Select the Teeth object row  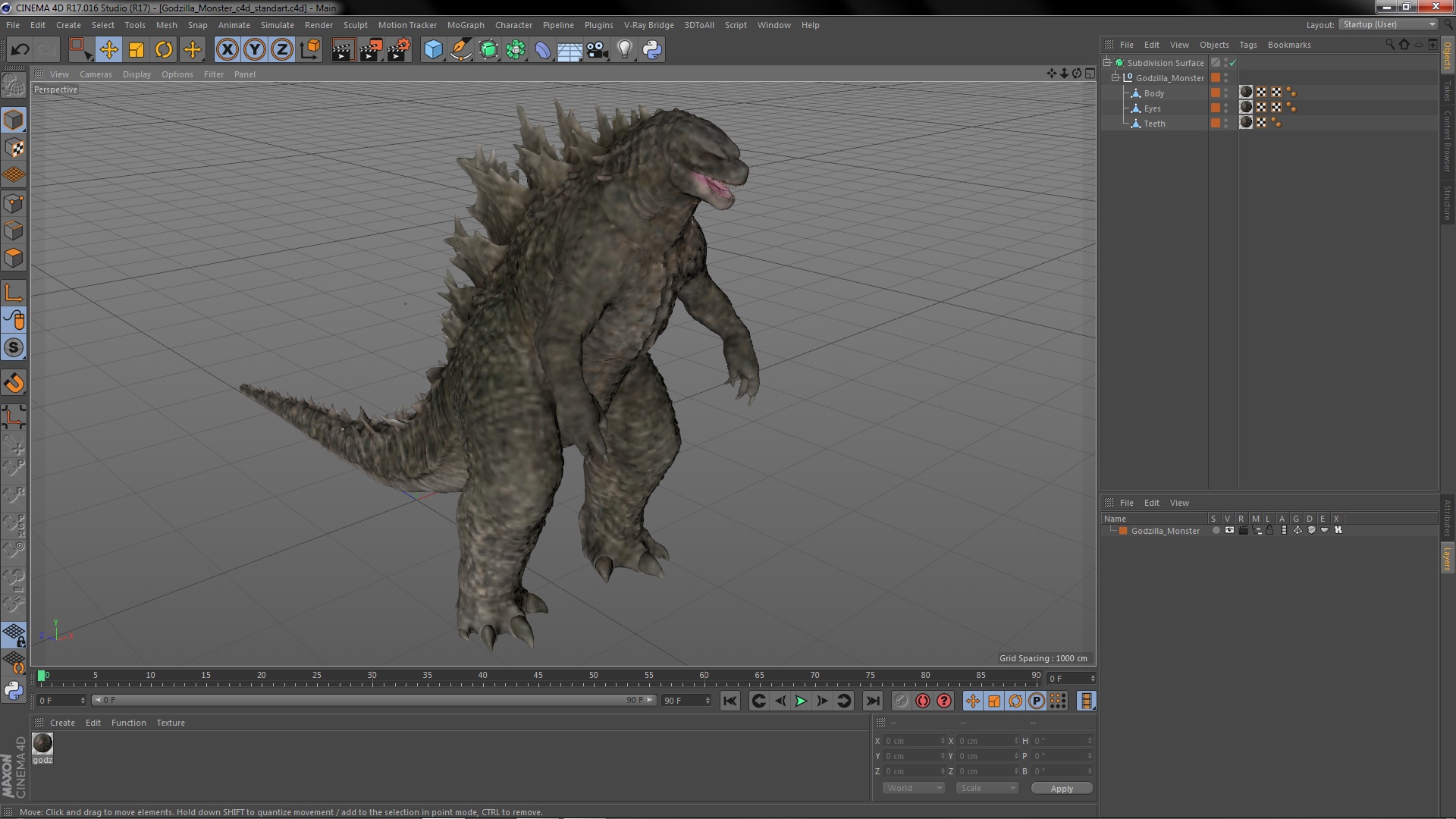tap(1154, 124)
